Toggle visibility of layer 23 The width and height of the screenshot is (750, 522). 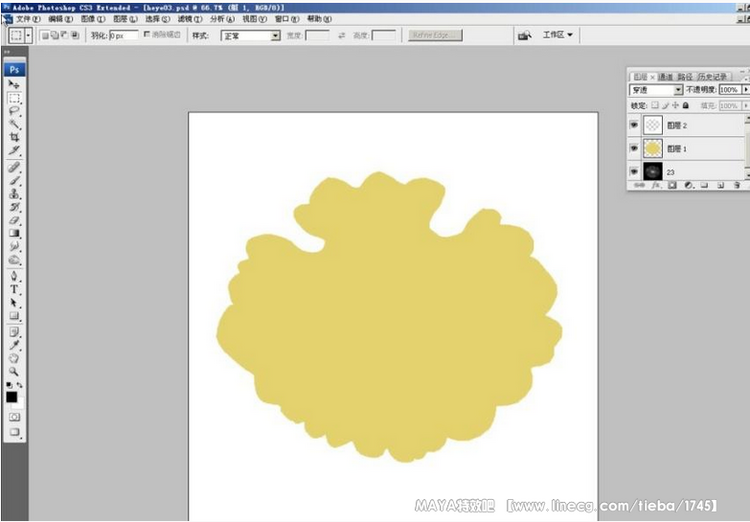[634, 172]
